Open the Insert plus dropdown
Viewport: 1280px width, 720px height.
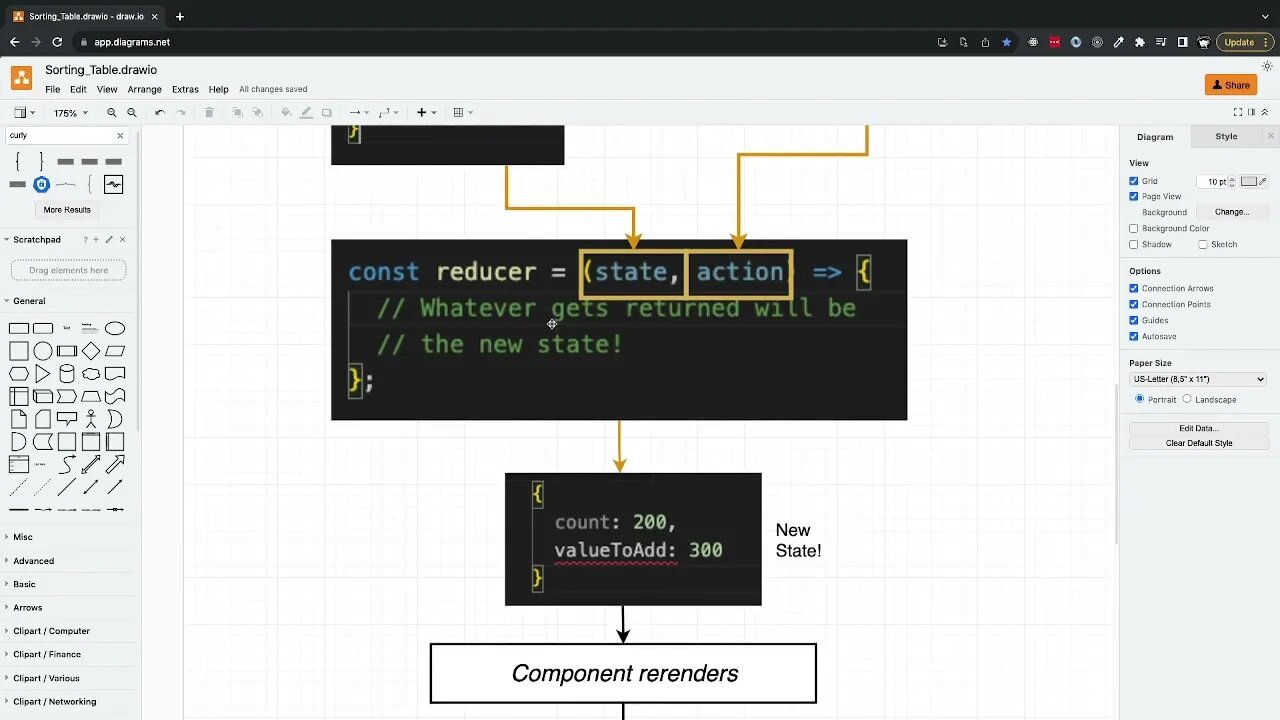pos(427,113)
